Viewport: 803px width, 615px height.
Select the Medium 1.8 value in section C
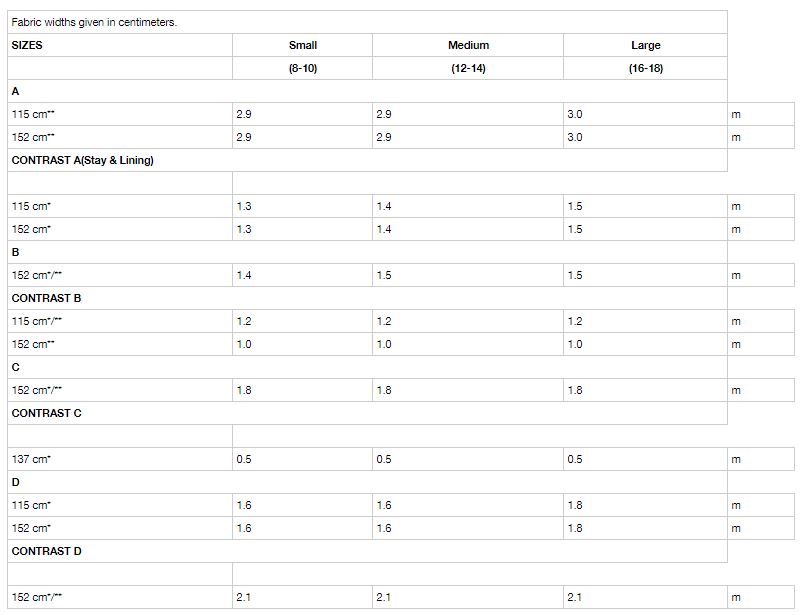[x=384, y=390]
